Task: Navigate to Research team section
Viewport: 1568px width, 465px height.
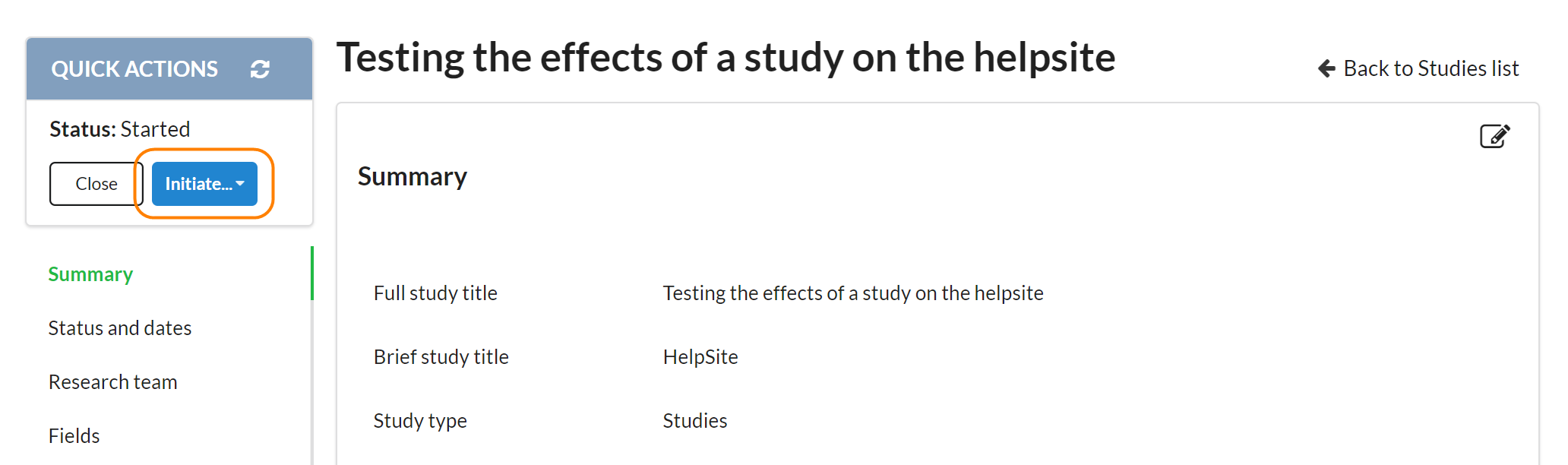Action: [113, 382]
